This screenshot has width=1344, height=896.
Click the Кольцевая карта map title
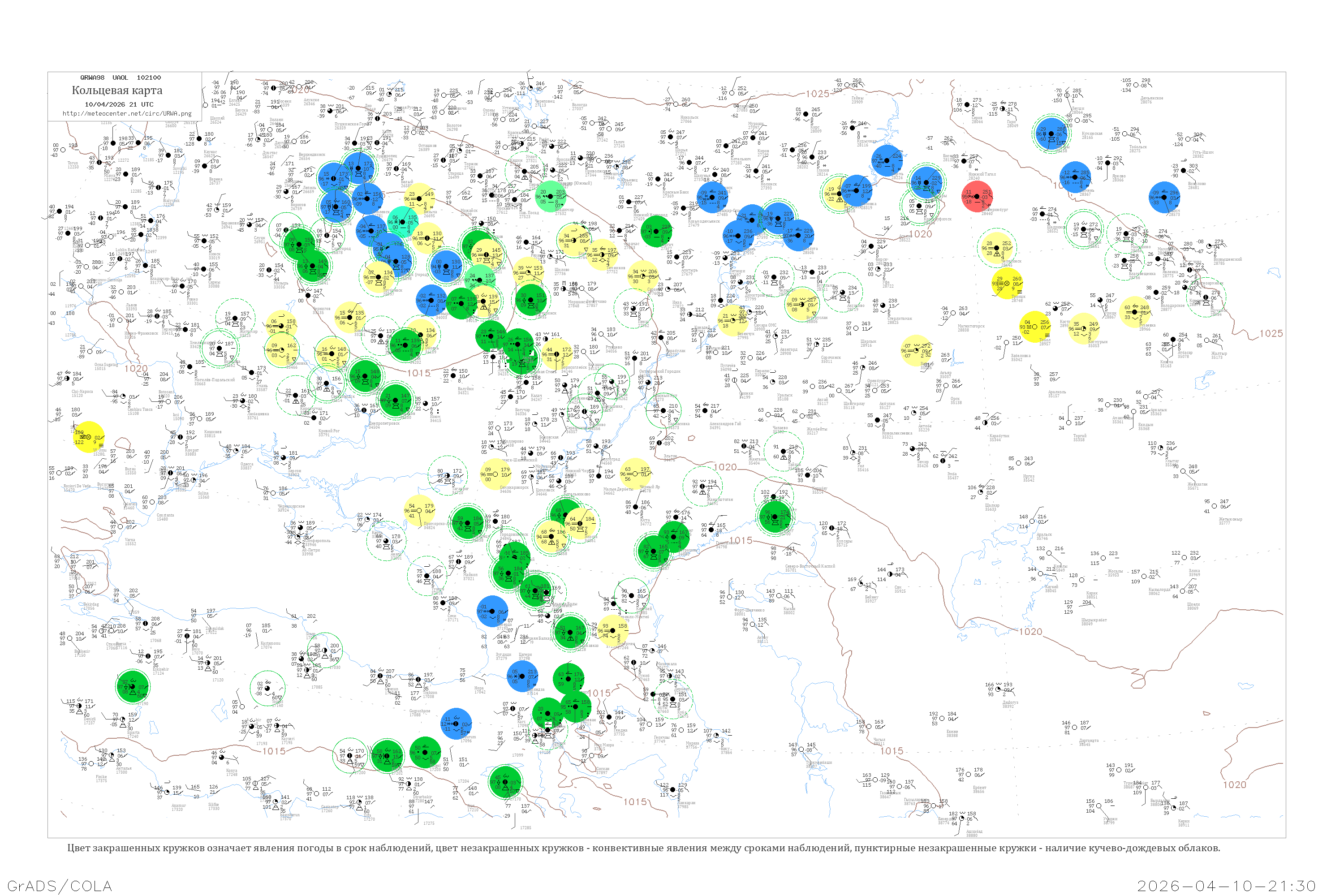117,90
